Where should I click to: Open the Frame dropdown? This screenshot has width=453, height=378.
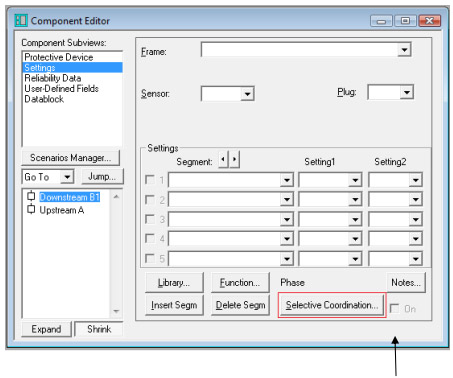click(404, 50)
